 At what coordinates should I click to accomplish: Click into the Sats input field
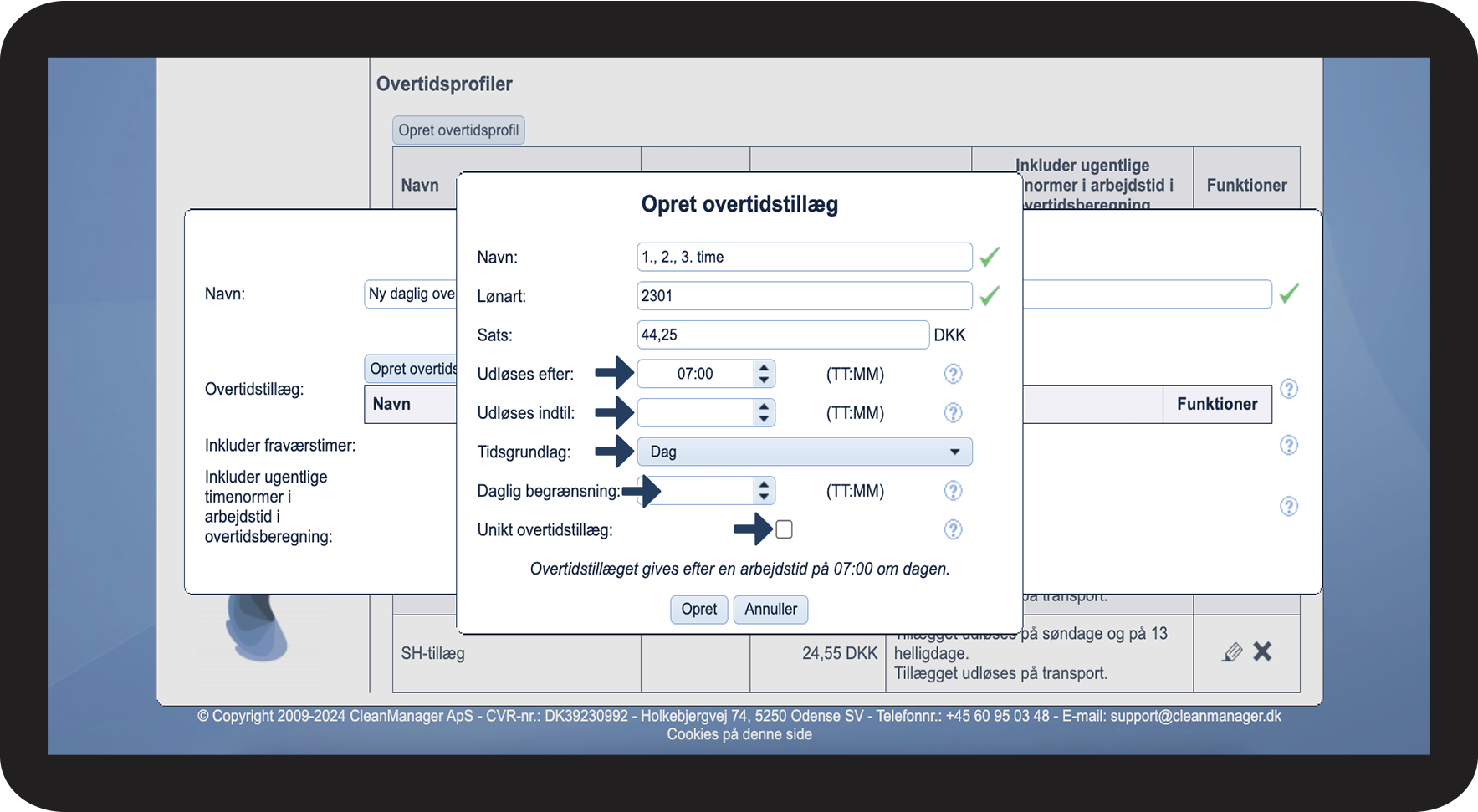pos(782,335)
